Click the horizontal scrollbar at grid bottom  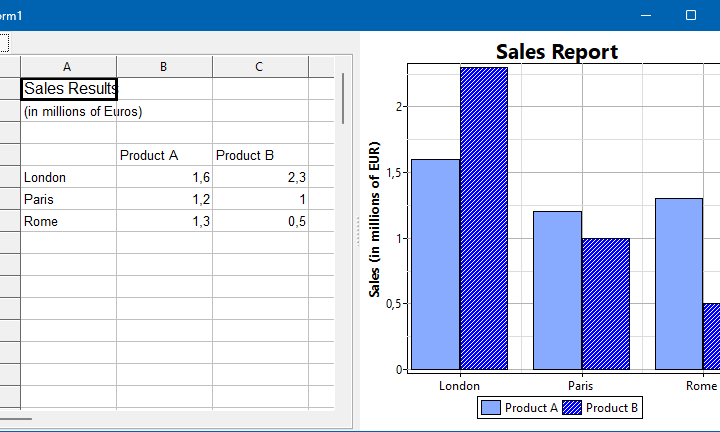click(x=16, y=418)
